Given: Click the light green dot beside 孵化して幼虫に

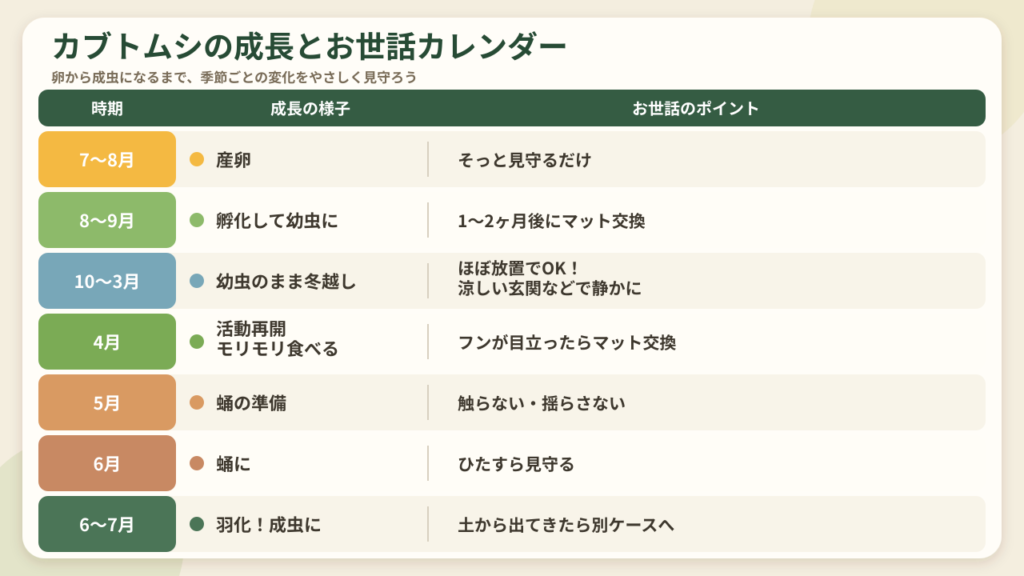Looking at the screenshot, I should point(197,220).
